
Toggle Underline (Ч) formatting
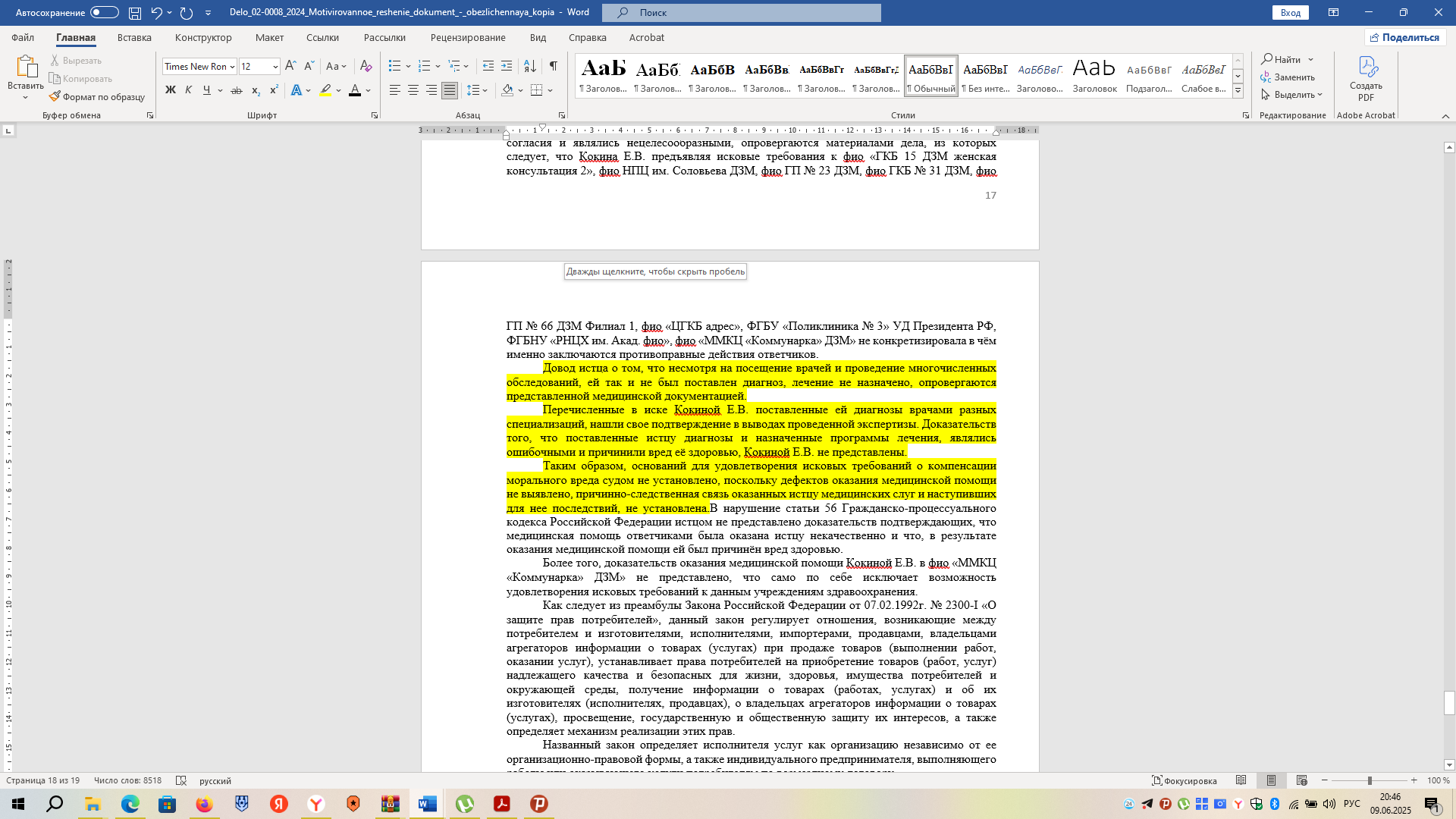tap(207, 90)
